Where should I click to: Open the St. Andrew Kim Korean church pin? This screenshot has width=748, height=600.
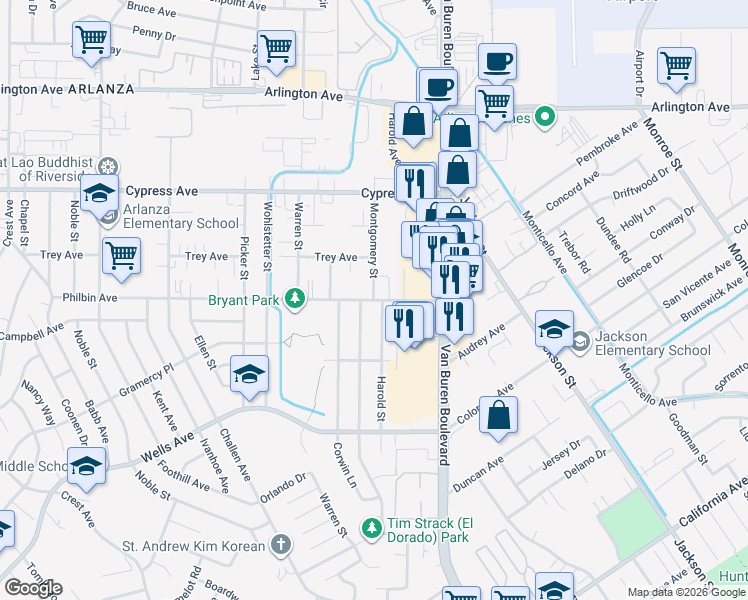coord(281,545)
